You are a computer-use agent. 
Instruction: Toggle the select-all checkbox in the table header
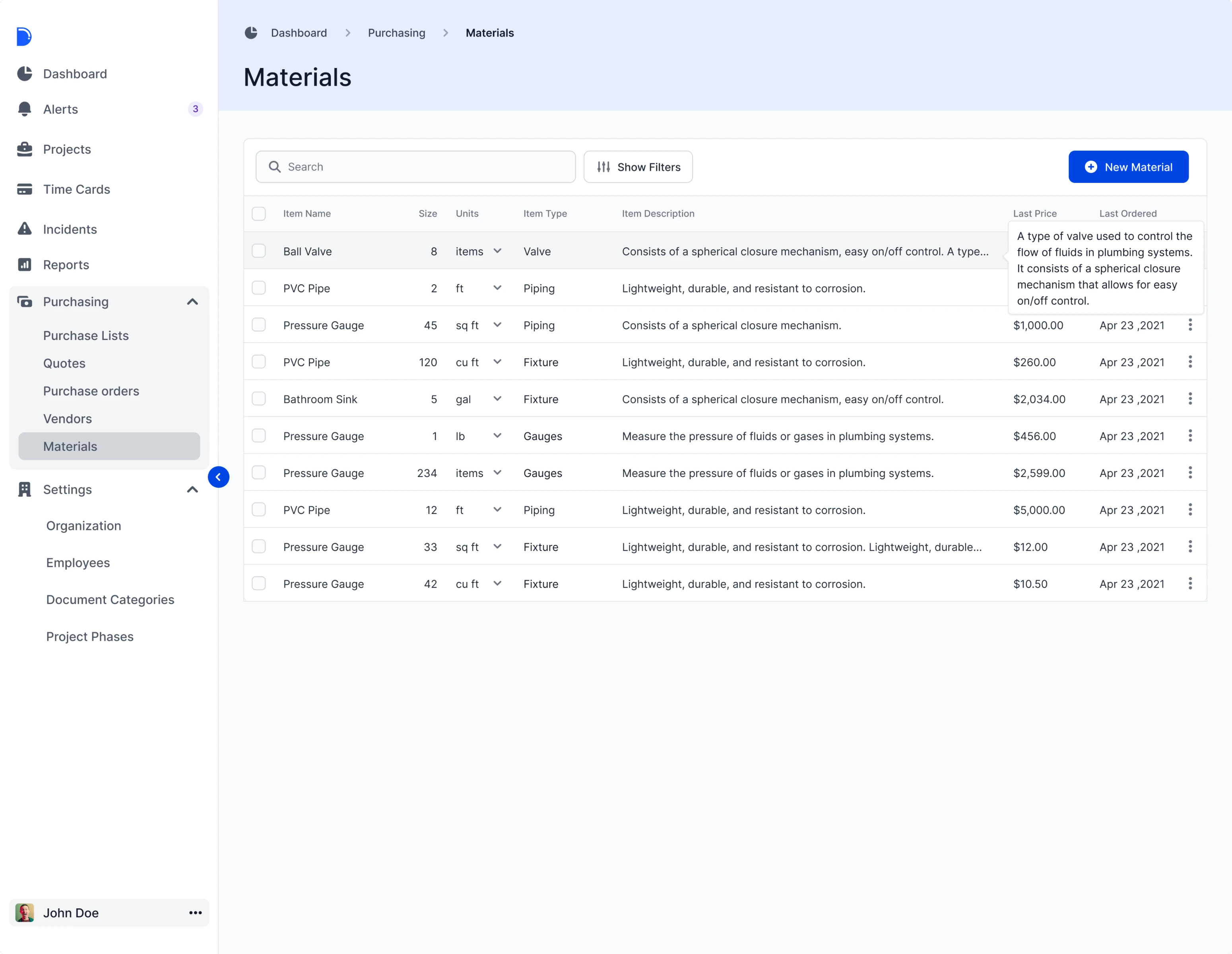point(259,213)
